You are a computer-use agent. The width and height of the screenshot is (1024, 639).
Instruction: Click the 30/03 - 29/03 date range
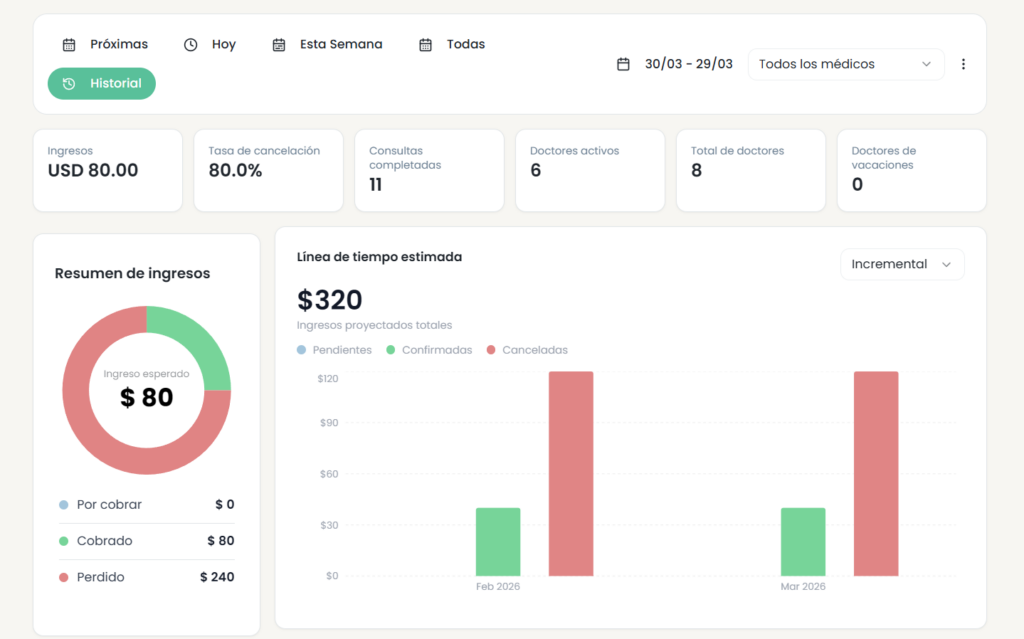coord(688,64)
